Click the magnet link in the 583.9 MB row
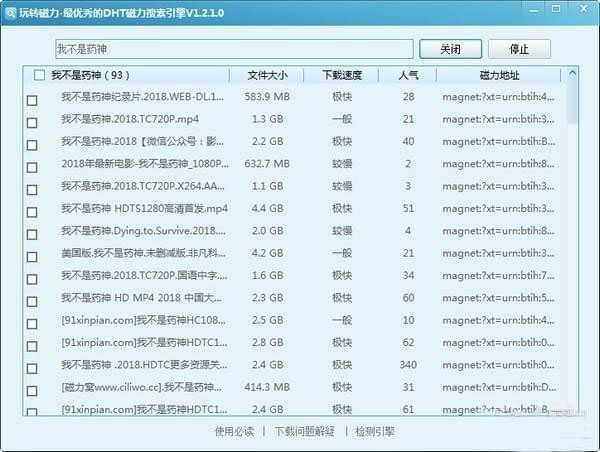The width and height of the screenshot is (600, 452). tap(498, 97)
